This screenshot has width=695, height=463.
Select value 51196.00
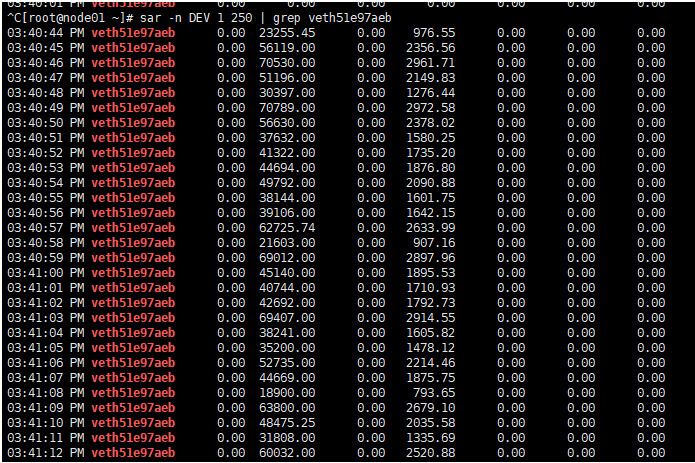pyautogui.click(x=287, y=78)
